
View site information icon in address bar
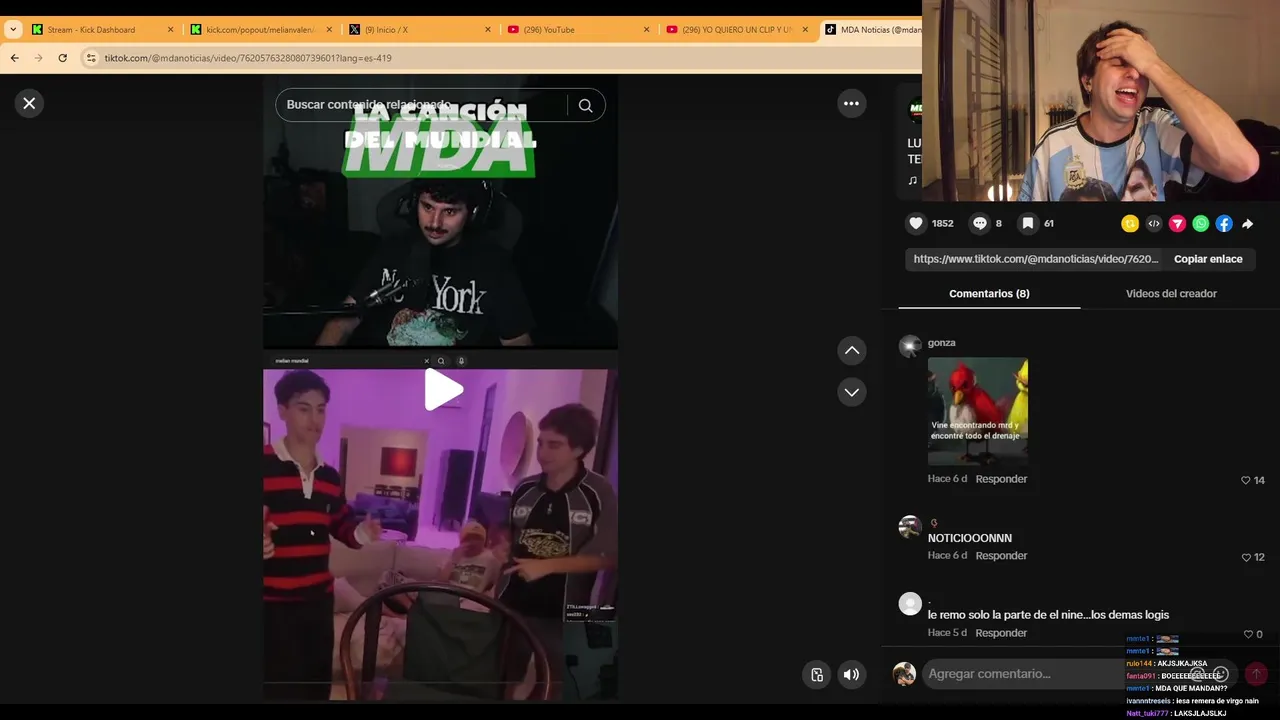tap(91, 58)
